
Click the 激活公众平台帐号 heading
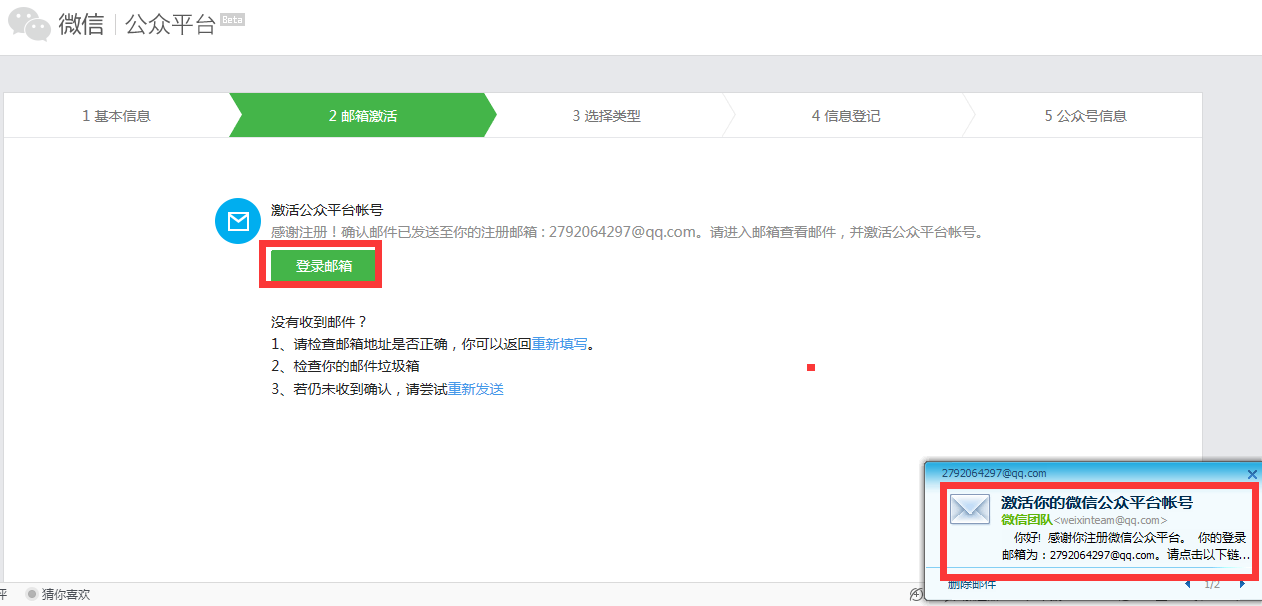pos(327,210)
